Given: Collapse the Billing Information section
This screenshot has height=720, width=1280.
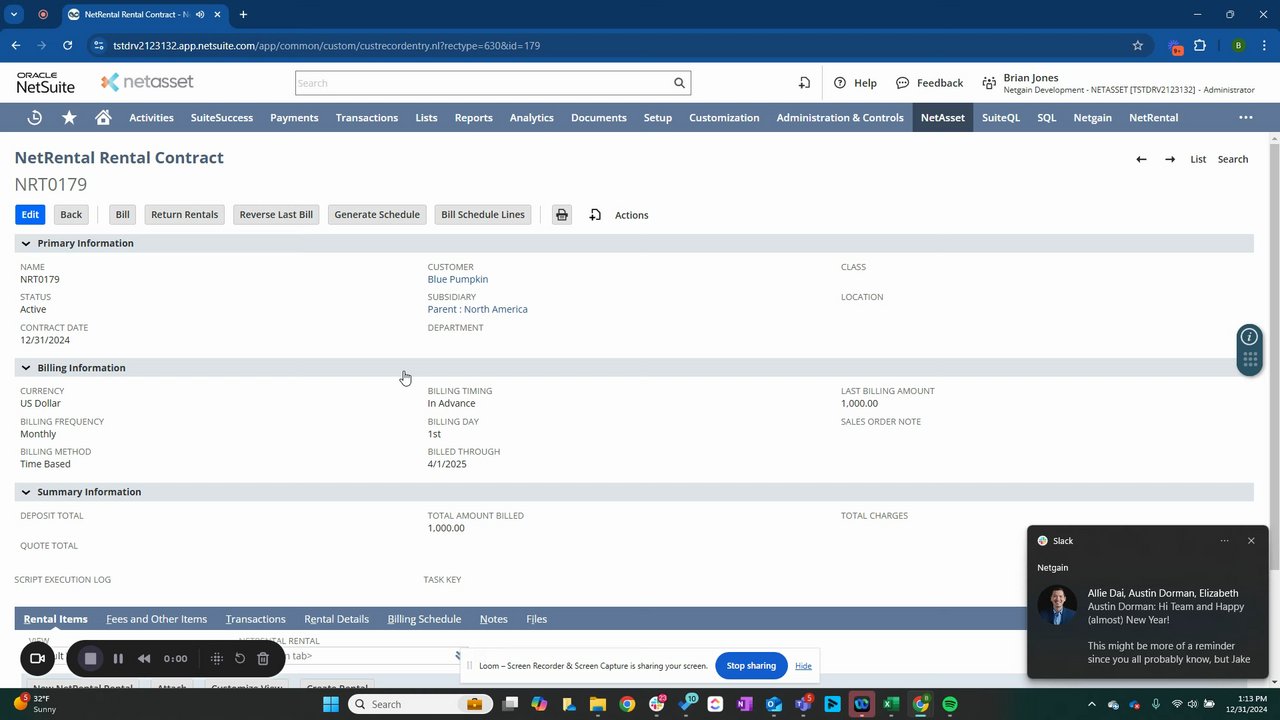Looking at the screenshot, I should pyautogui.click(x=26, y=368).
